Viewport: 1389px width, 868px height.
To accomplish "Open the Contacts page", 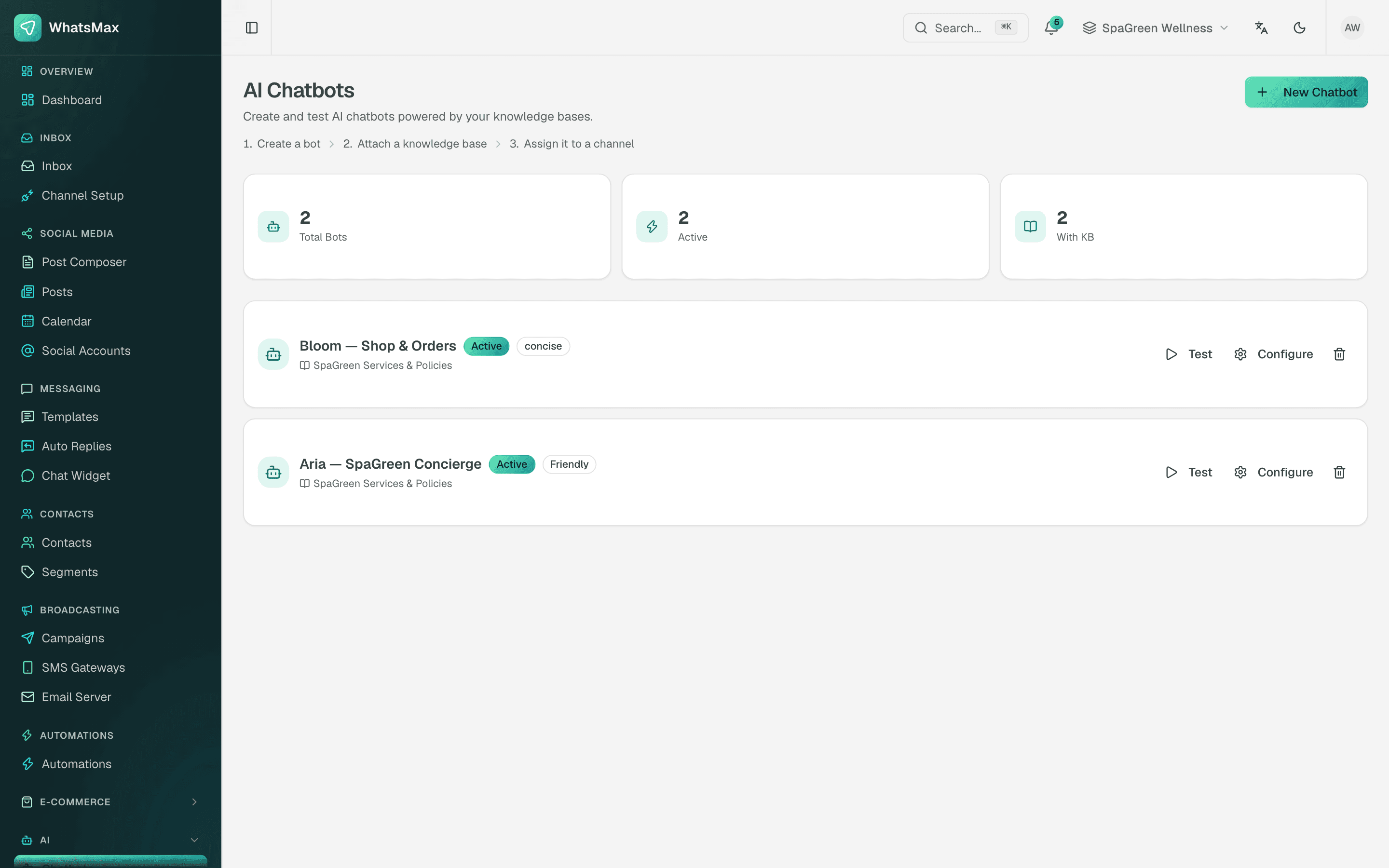I will [110, 542].
